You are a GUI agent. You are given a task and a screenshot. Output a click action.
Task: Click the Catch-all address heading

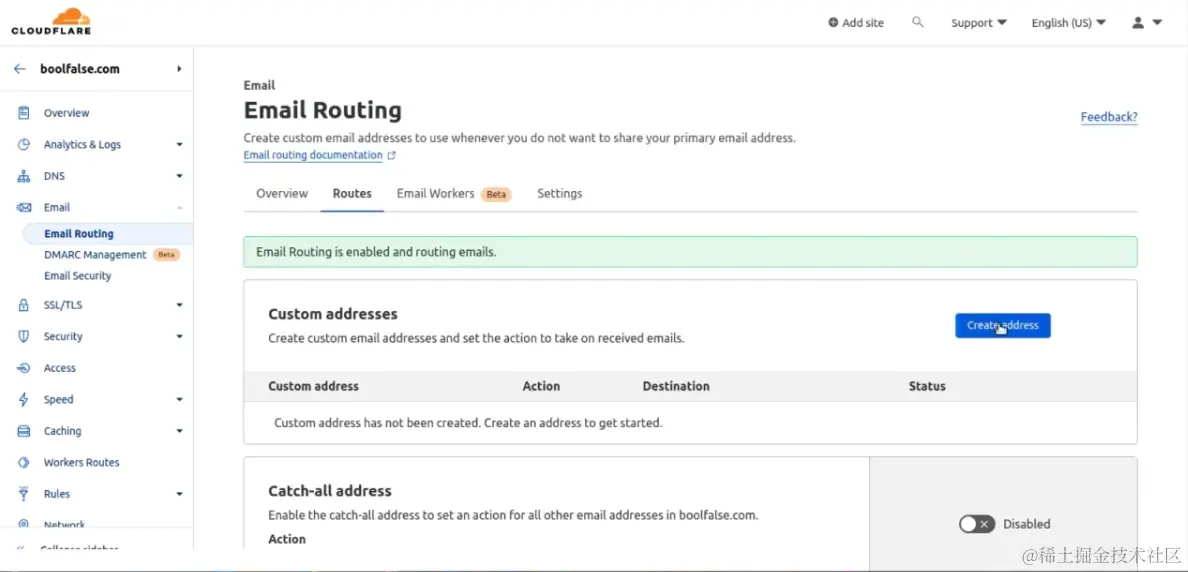click(x=330, y=491)
